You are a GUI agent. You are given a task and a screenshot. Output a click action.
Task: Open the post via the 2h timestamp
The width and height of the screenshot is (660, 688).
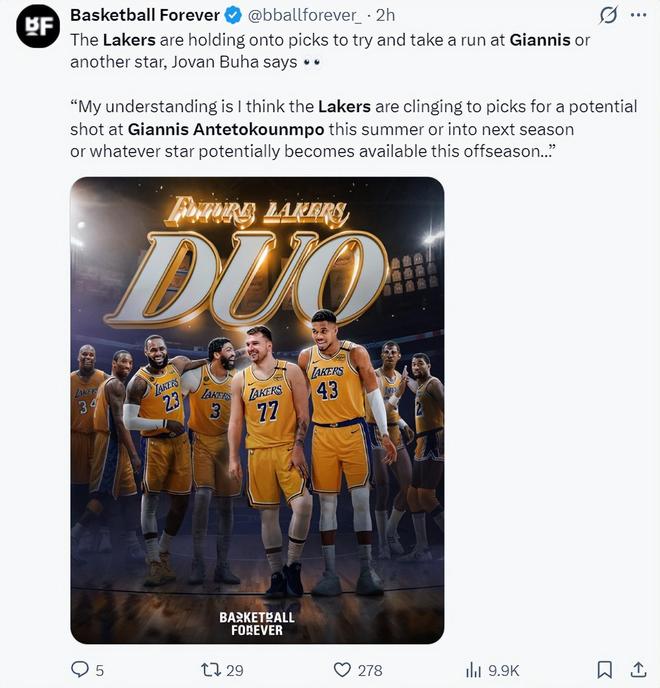(385, 16)
